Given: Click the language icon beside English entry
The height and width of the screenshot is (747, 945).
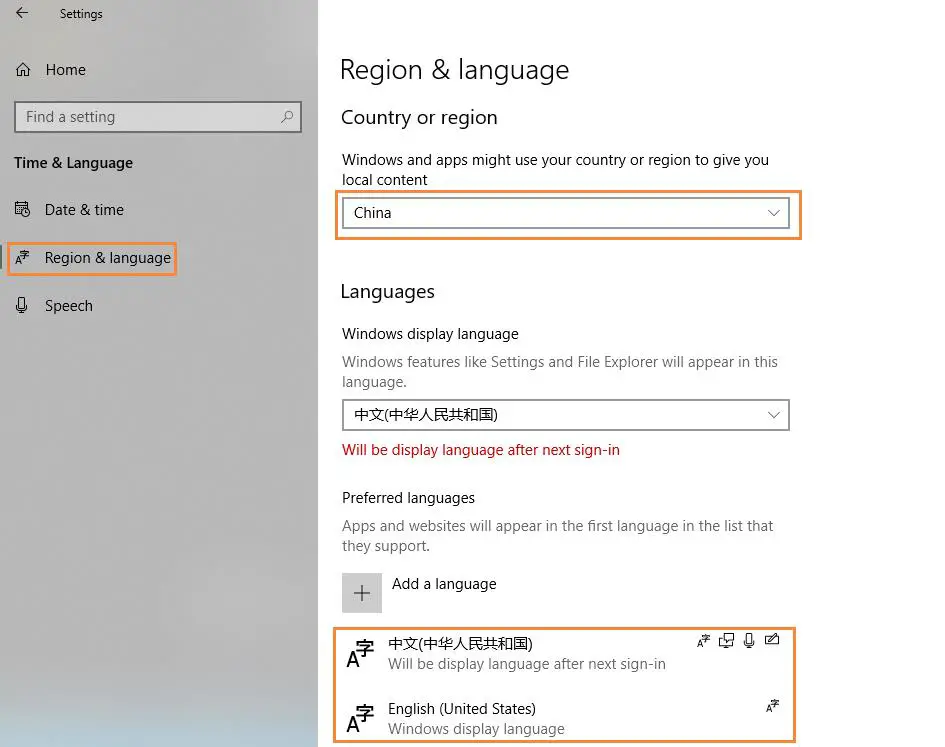Looking at the screenshot, I should coord(360,718).
